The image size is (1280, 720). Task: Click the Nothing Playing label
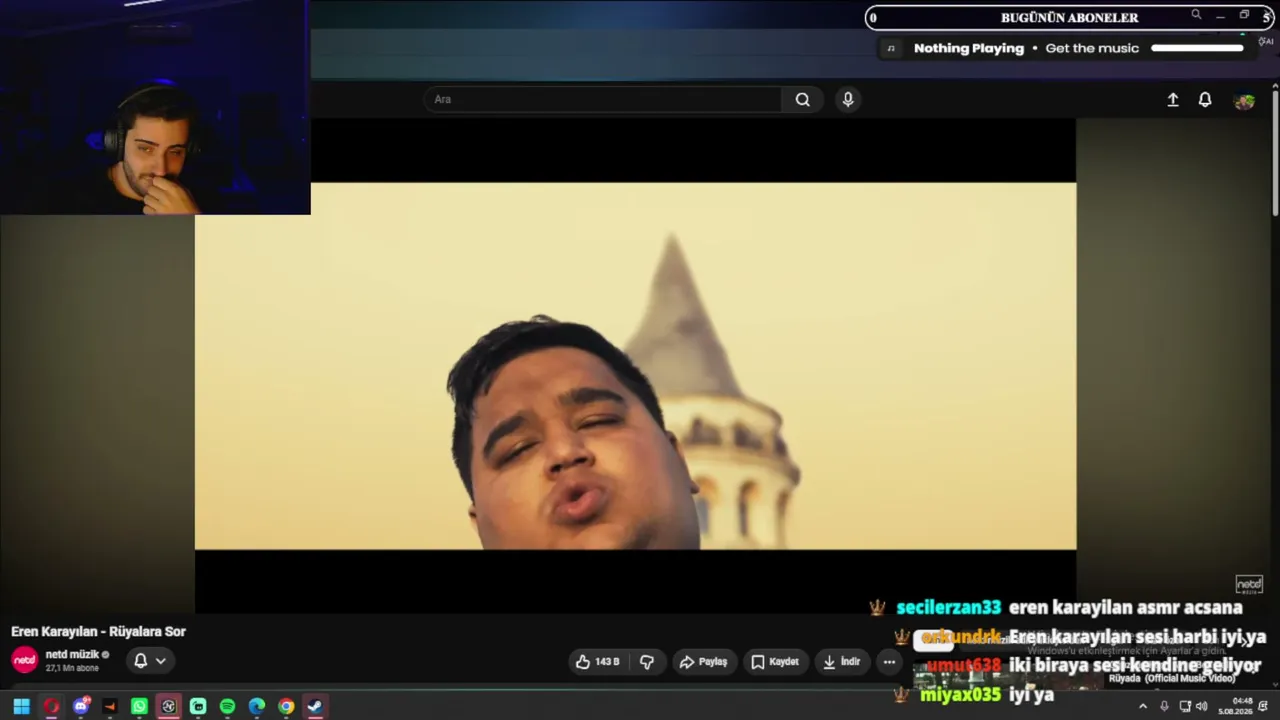tap(969, 48)
